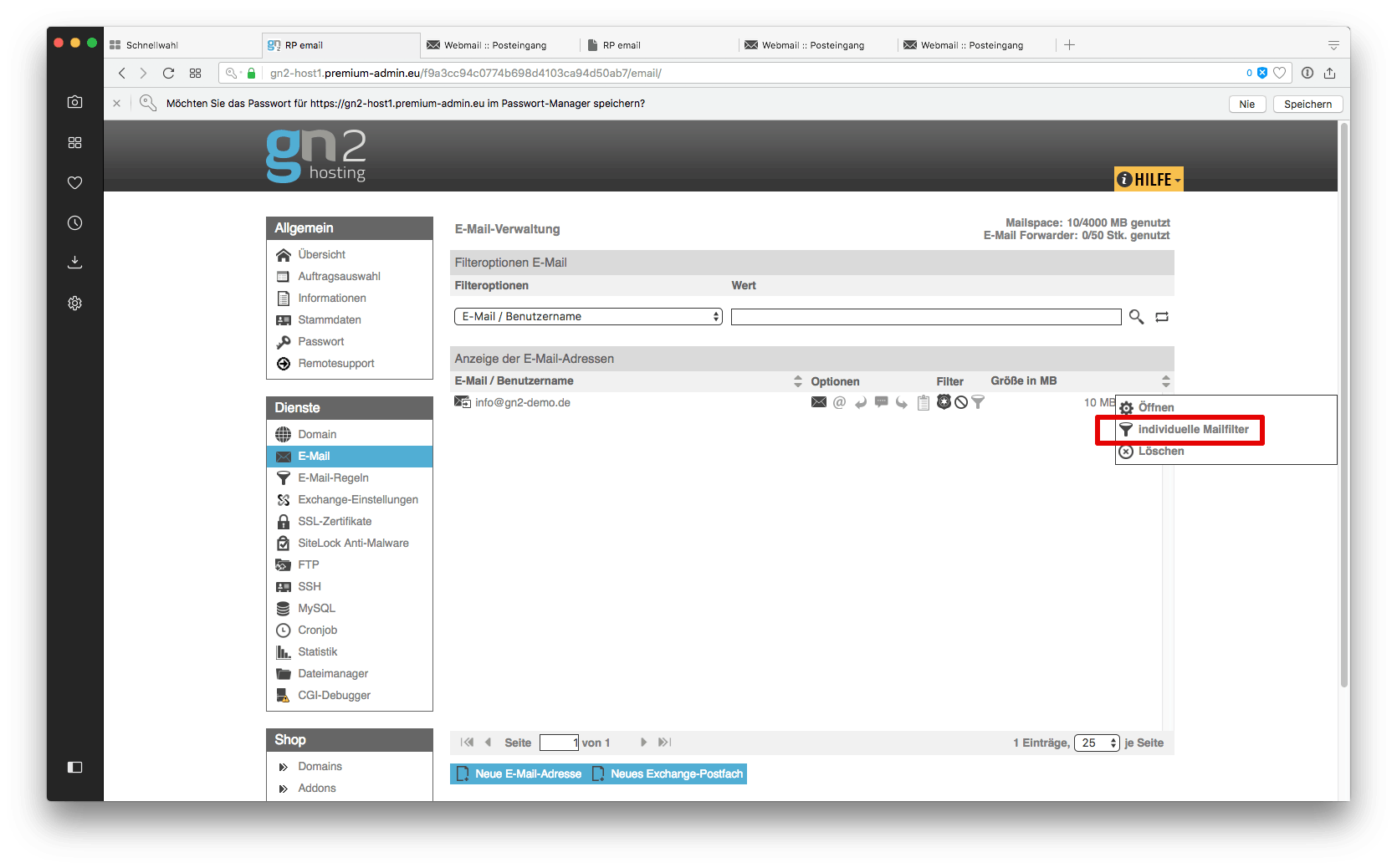Open the entries per page dropdown showing 25

1097,743
